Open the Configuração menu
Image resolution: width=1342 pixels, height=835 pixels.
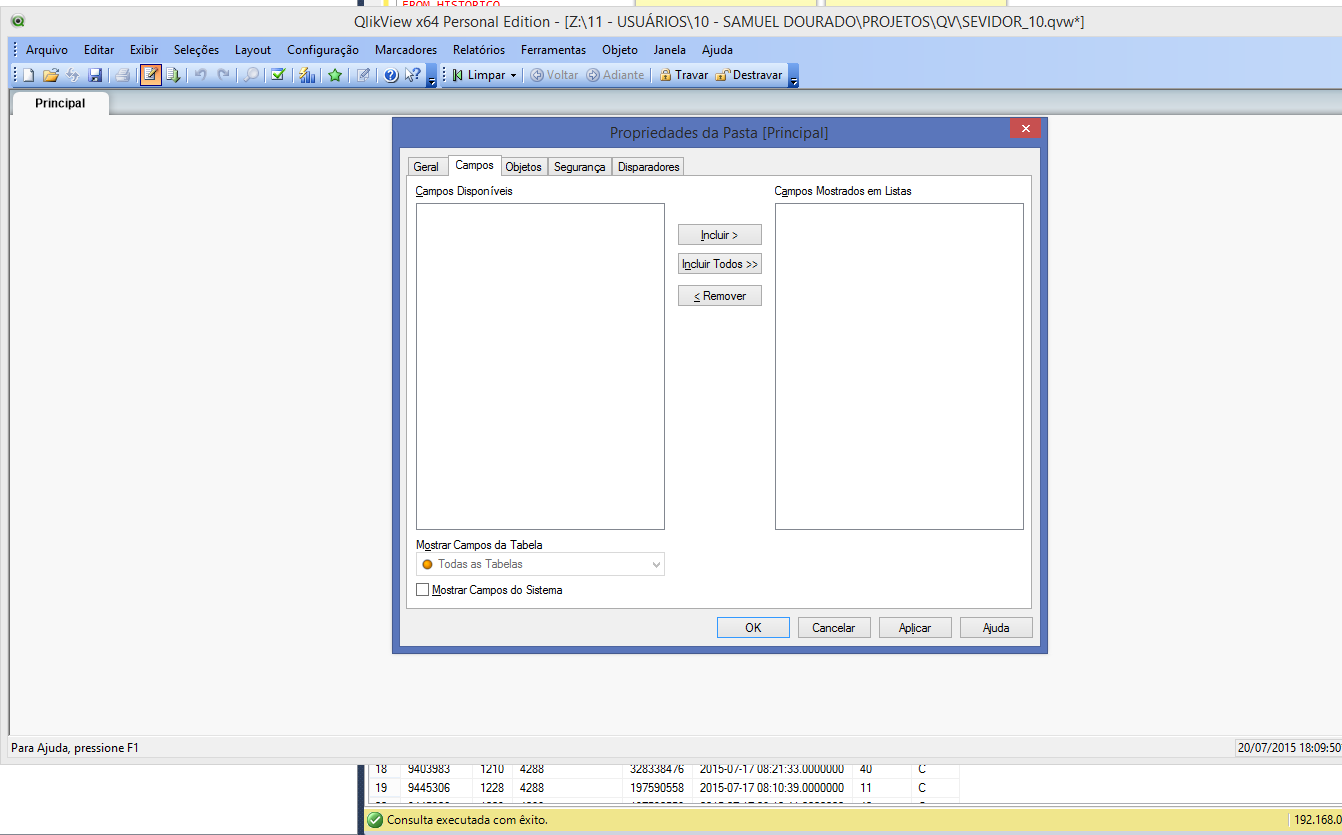coord(323,49)
